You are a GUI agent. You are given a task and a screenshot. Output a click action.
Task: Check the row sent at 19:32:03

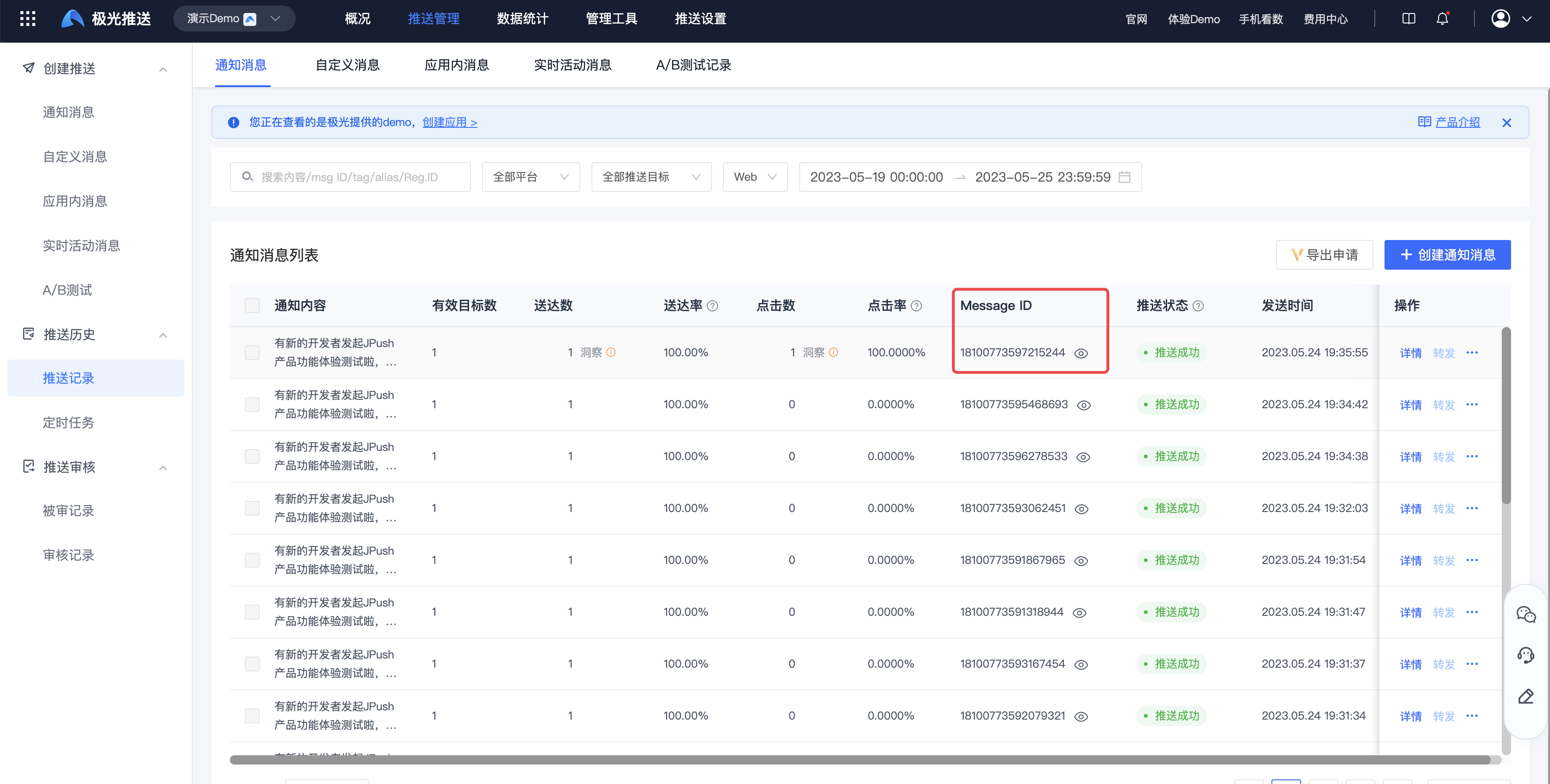click(x=252, y=508)
